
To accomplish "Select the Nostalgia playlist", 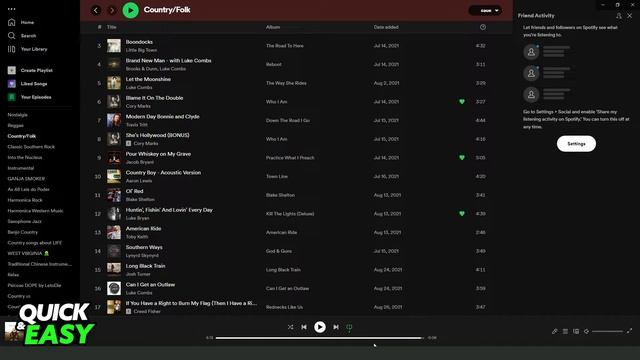I will [18, 115].
